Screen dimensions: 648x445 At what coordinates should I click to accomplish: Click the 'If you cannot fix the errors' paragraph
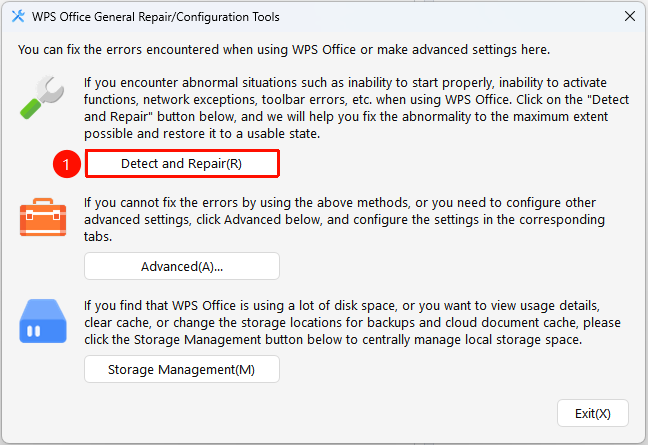point(344,219)
